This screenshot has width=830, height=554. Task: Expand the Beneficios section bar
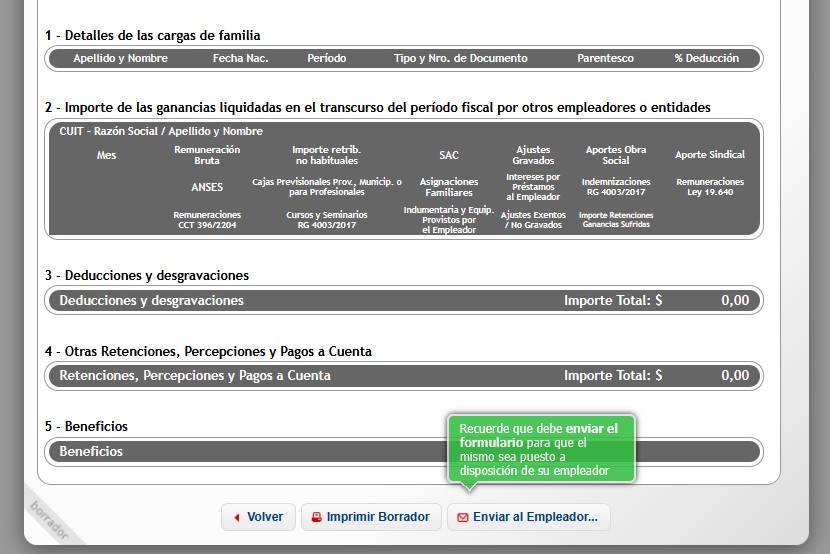click(x=240, y=451)
